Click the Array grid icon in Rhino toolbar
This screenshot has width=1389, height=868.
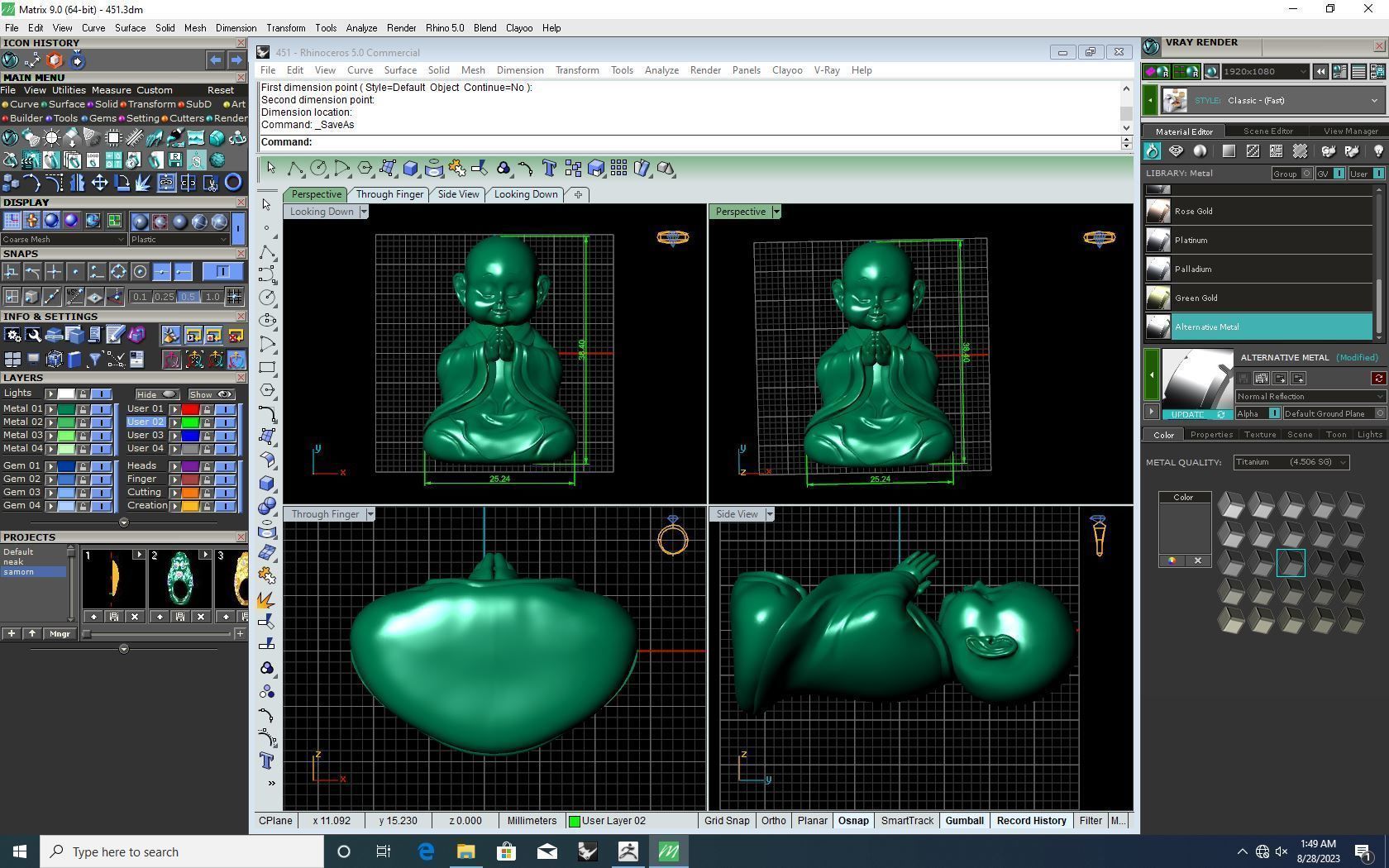coord(618,169)
